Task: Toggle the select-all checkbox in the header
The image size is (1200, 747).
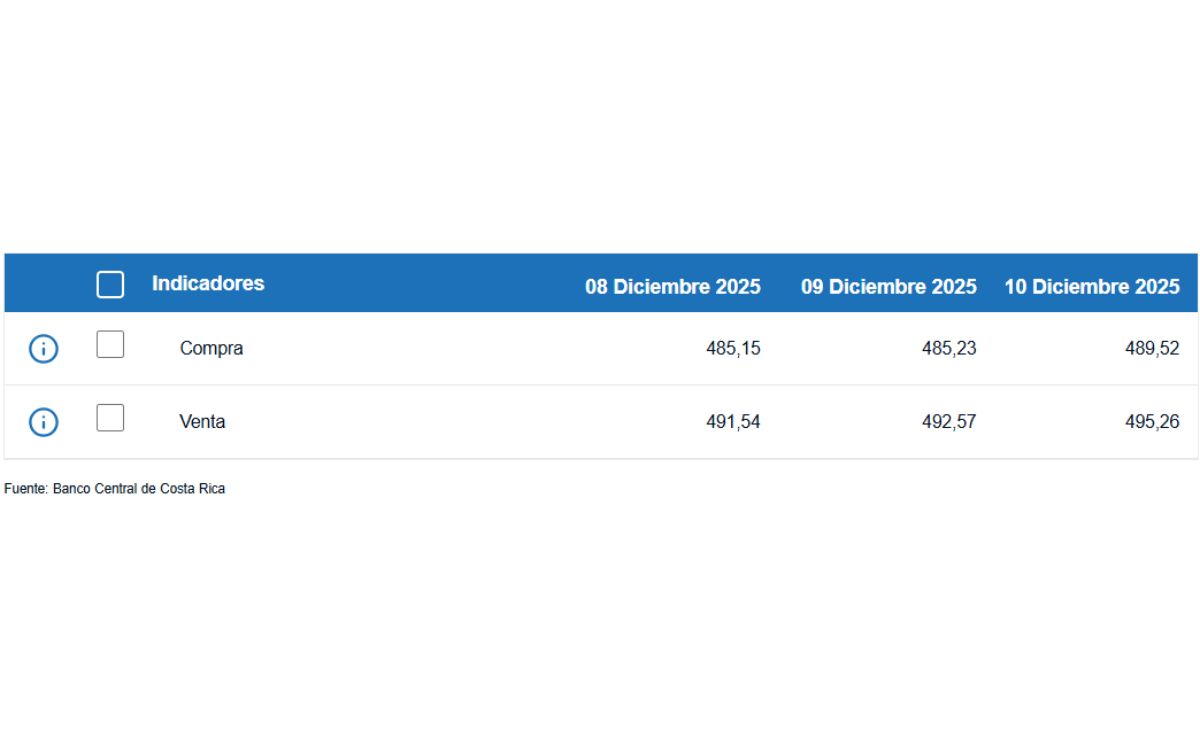Action: 110,284
